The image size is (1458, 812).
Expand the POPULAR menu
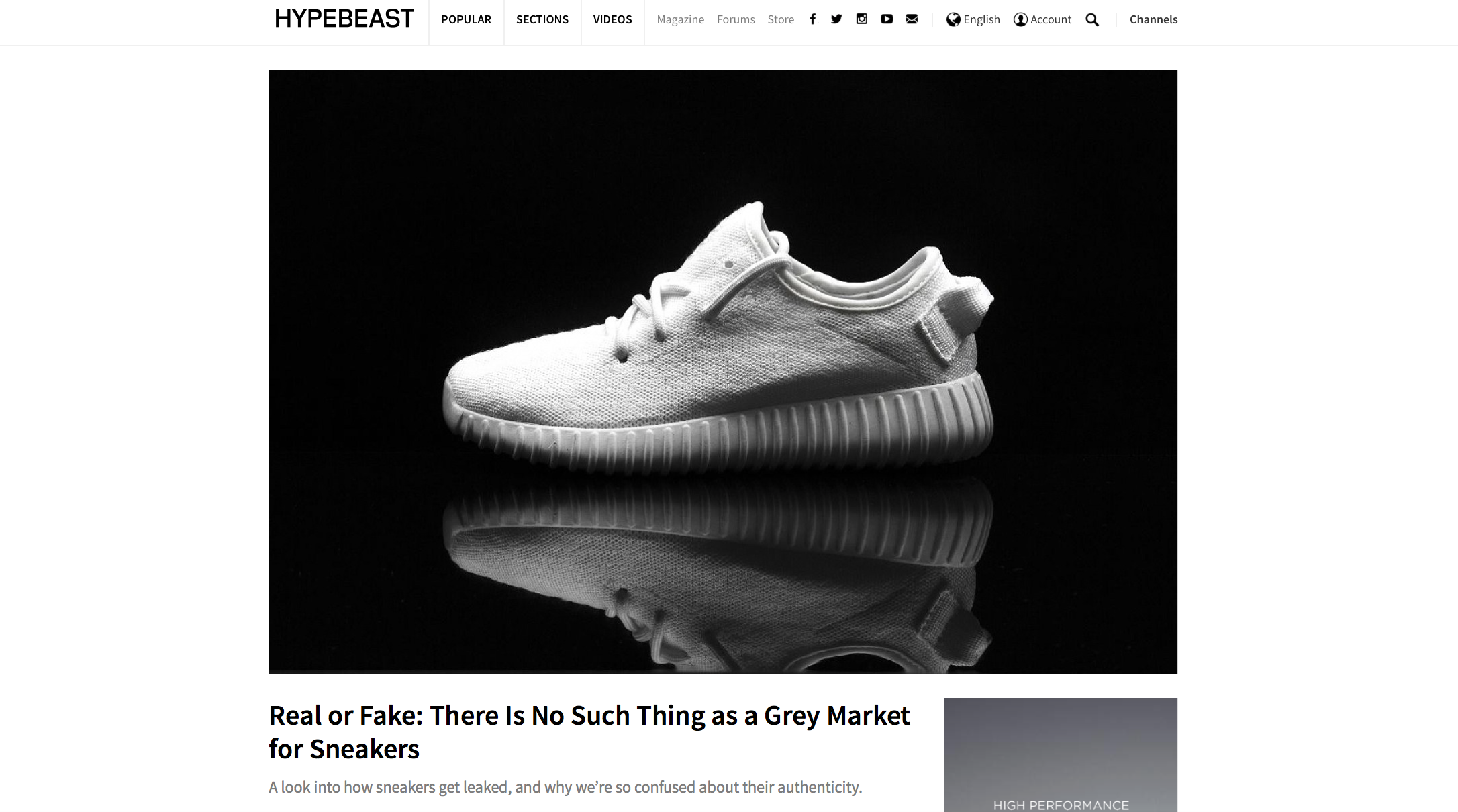tap(466, 19)
